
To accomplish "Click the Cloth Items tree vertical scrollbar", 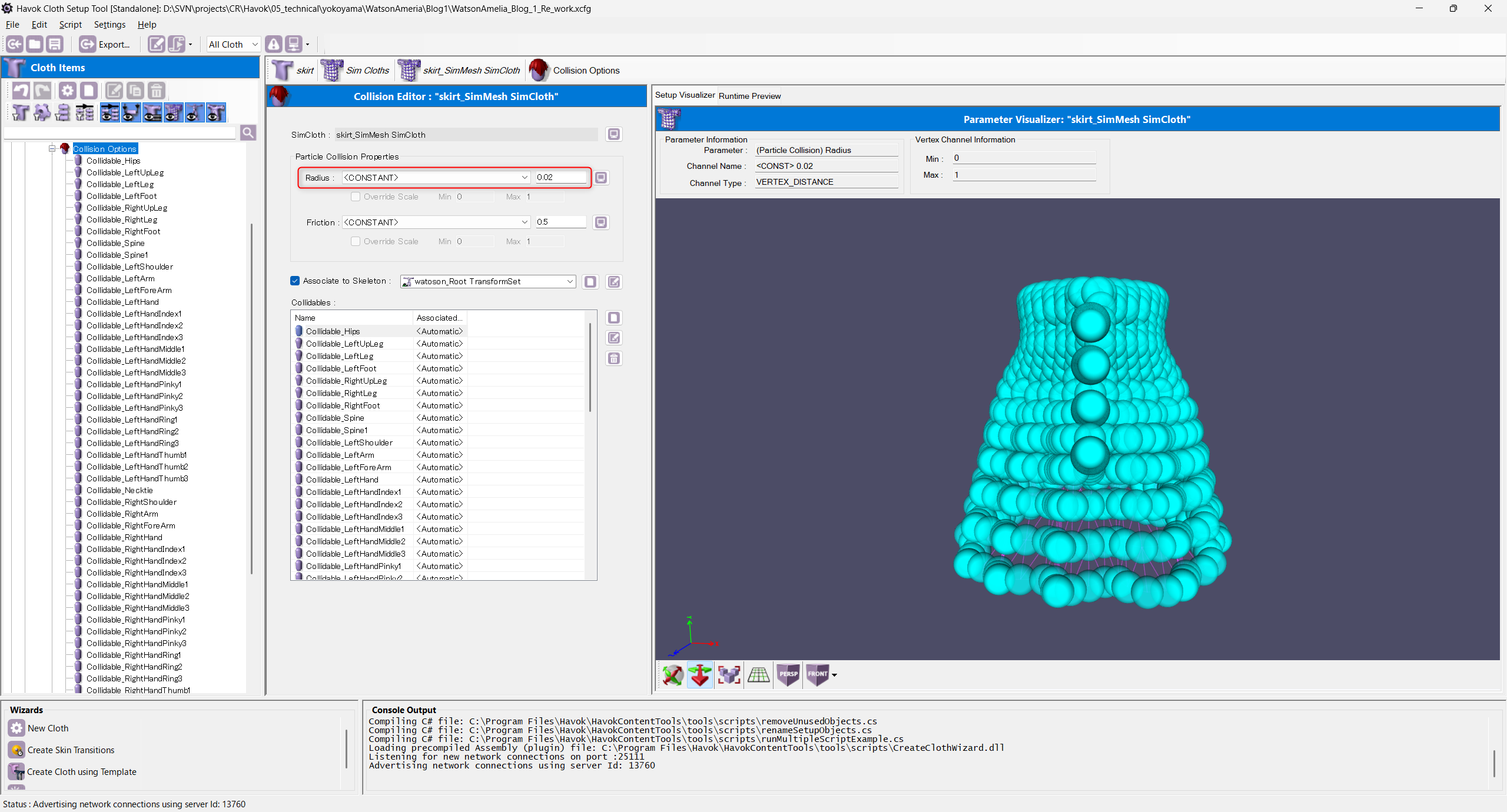I will tap(251, 398).
